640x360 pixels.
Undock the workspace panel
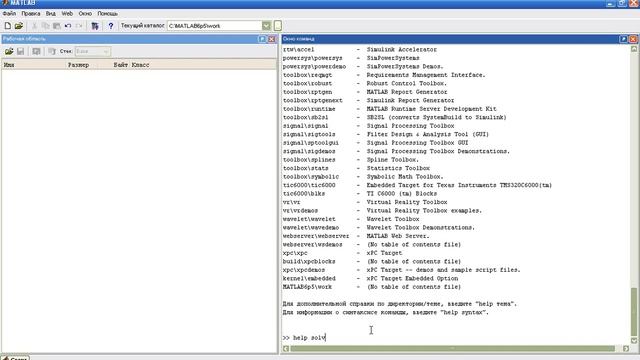coord(262,39)
